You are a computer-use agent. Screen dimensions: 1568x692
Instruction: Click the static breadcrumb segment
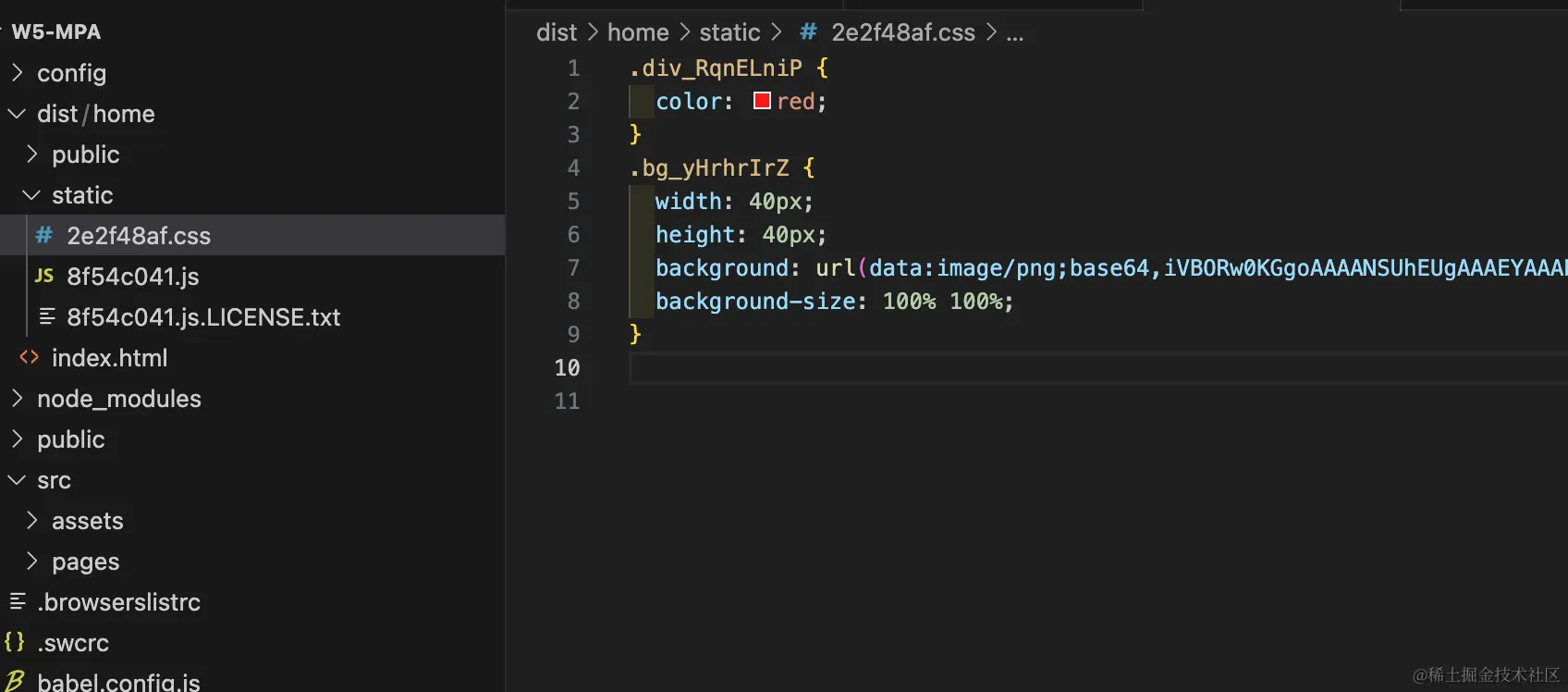pos(729,32)
